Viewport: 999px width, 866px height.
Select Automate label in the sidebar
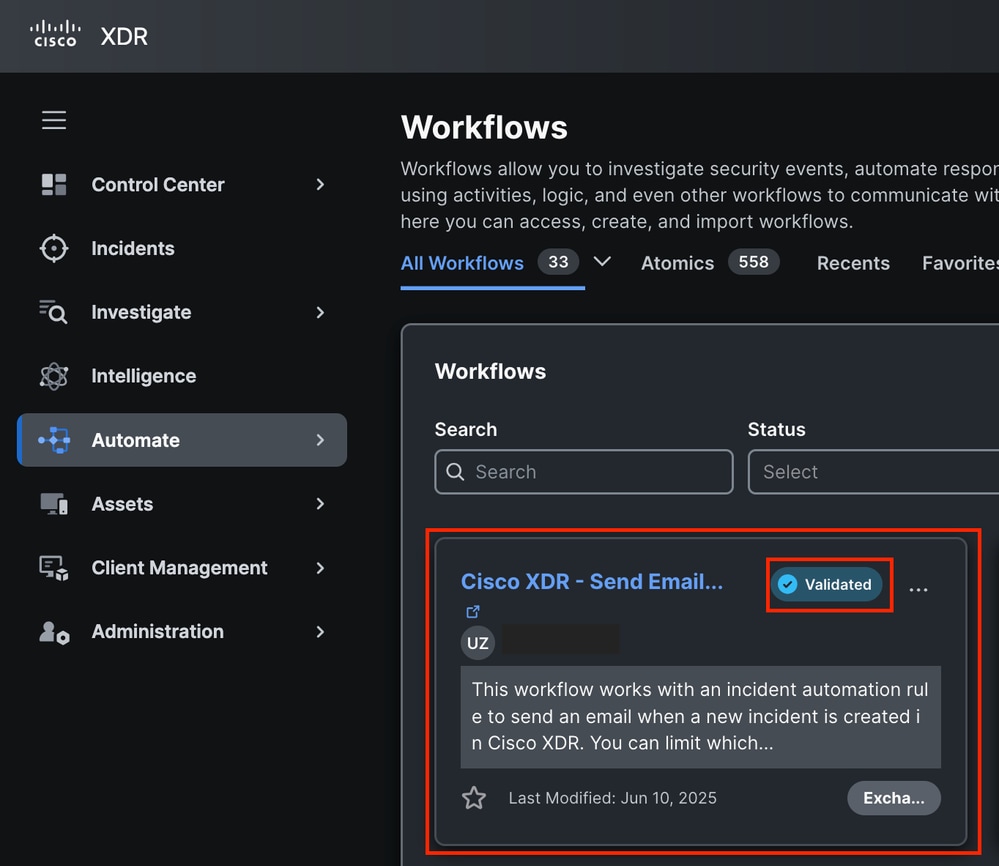136,440
